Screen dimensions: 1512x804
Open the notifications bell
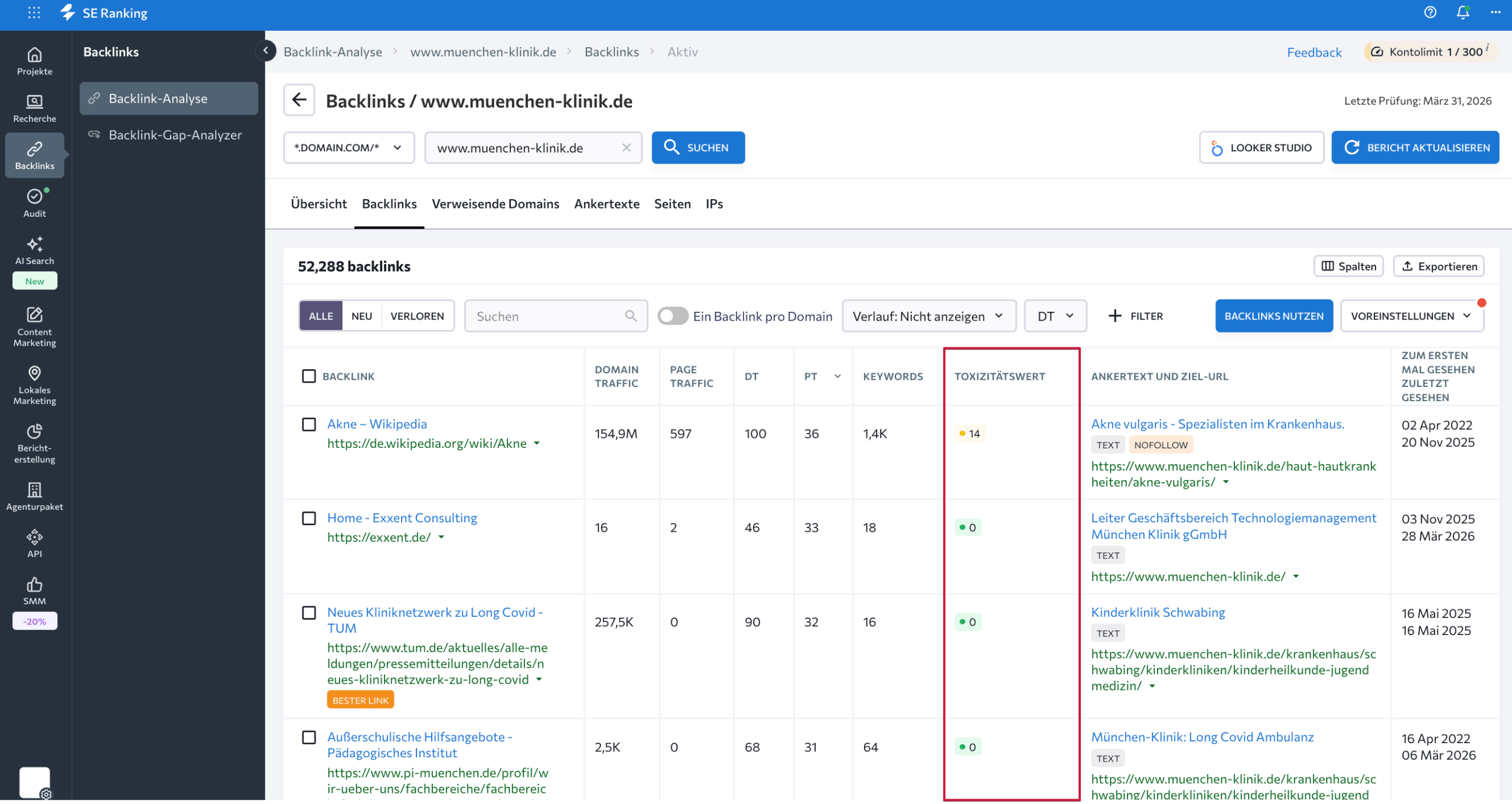(1462, 12)
